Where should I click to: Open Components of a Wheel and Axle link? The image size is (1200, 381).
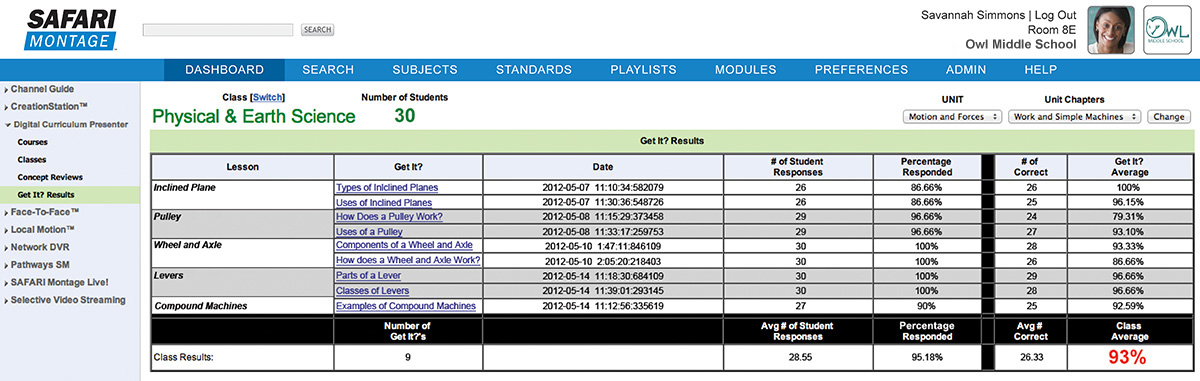[x=404, y=245]
